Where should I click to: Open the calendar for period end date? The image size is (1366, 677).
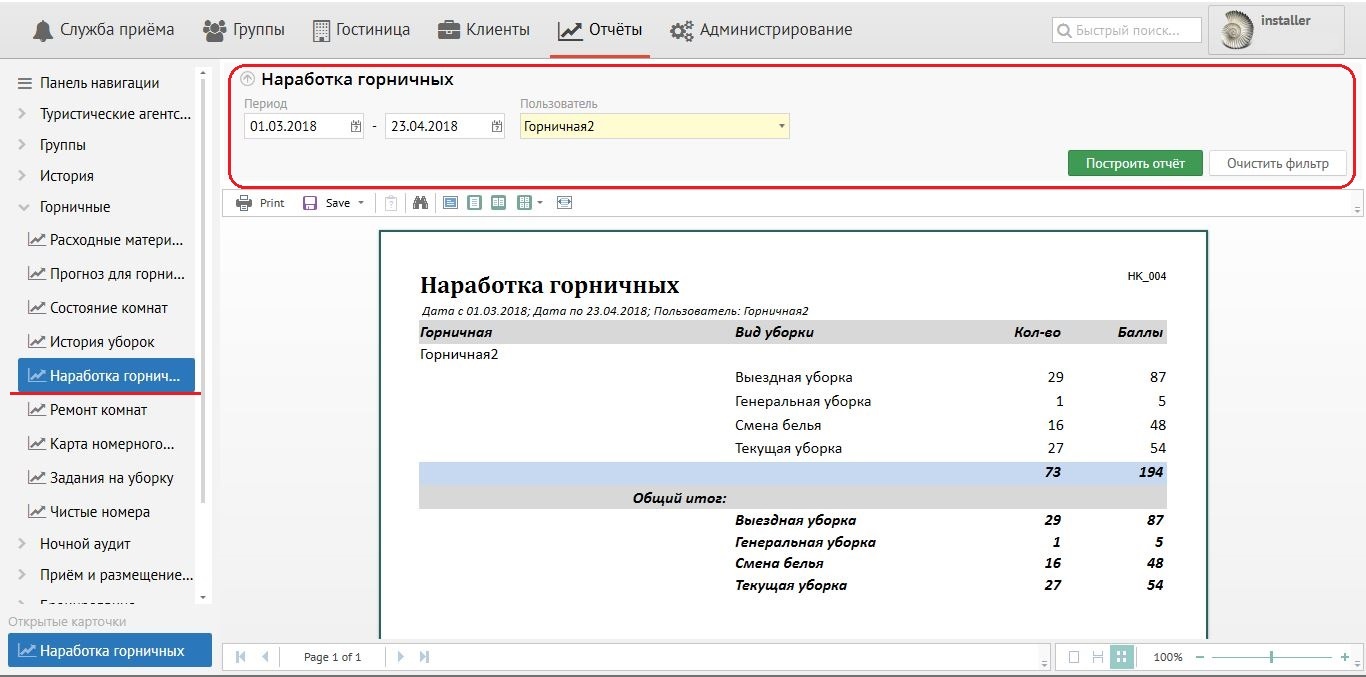tap(497, 127)
